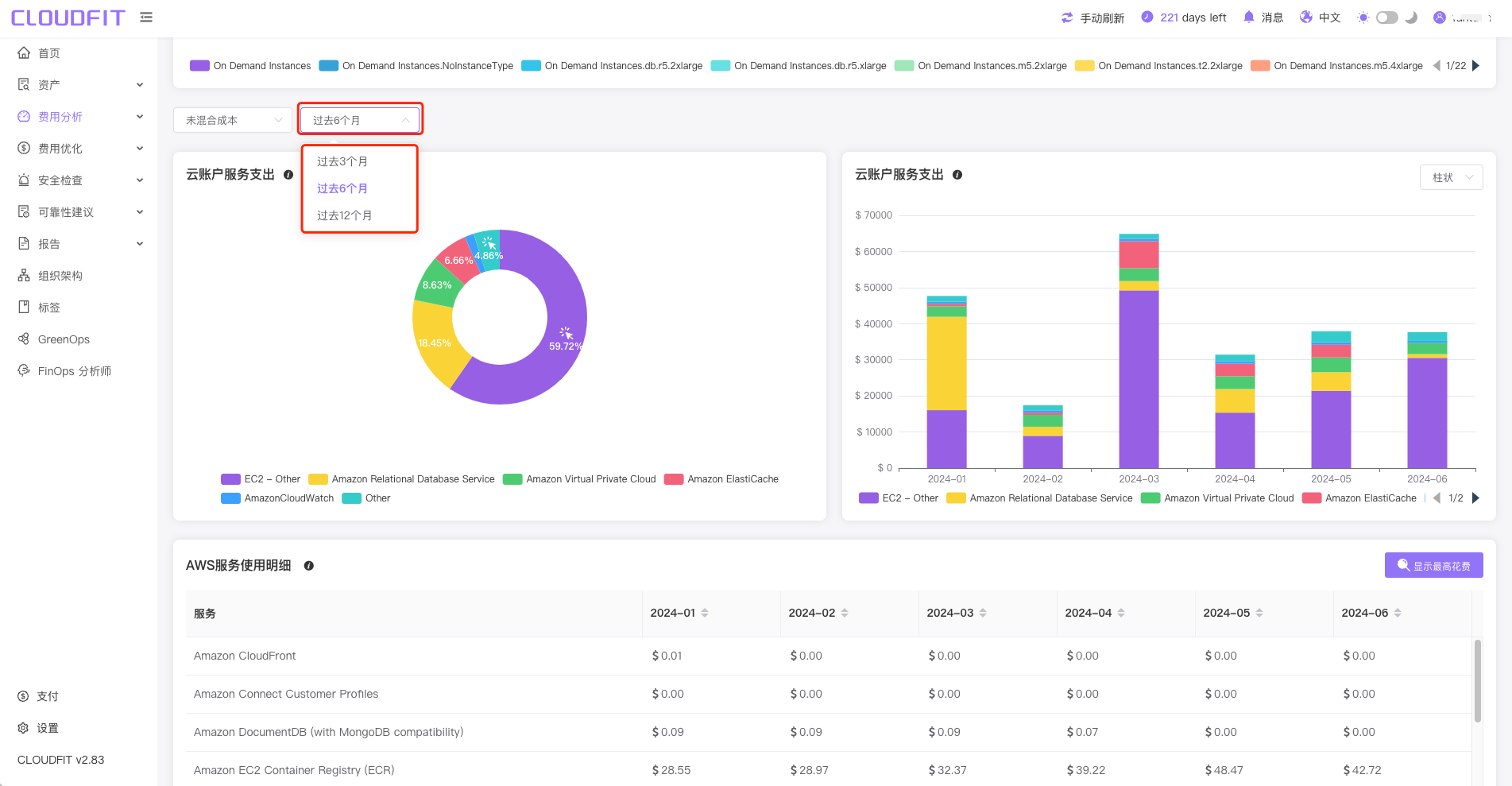Toggle On Demand Instances.db.r5.2xlarge legend series
Image resolution: width=1512 pixels, height=786 pixels.
pyautogui.click(x=612, y=66)
